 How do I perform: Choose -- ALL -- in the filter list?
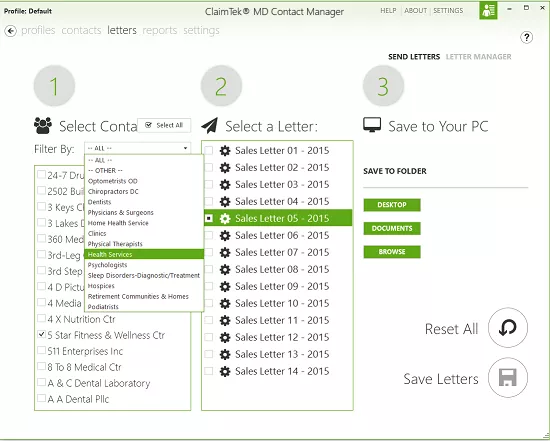[144, 160]
